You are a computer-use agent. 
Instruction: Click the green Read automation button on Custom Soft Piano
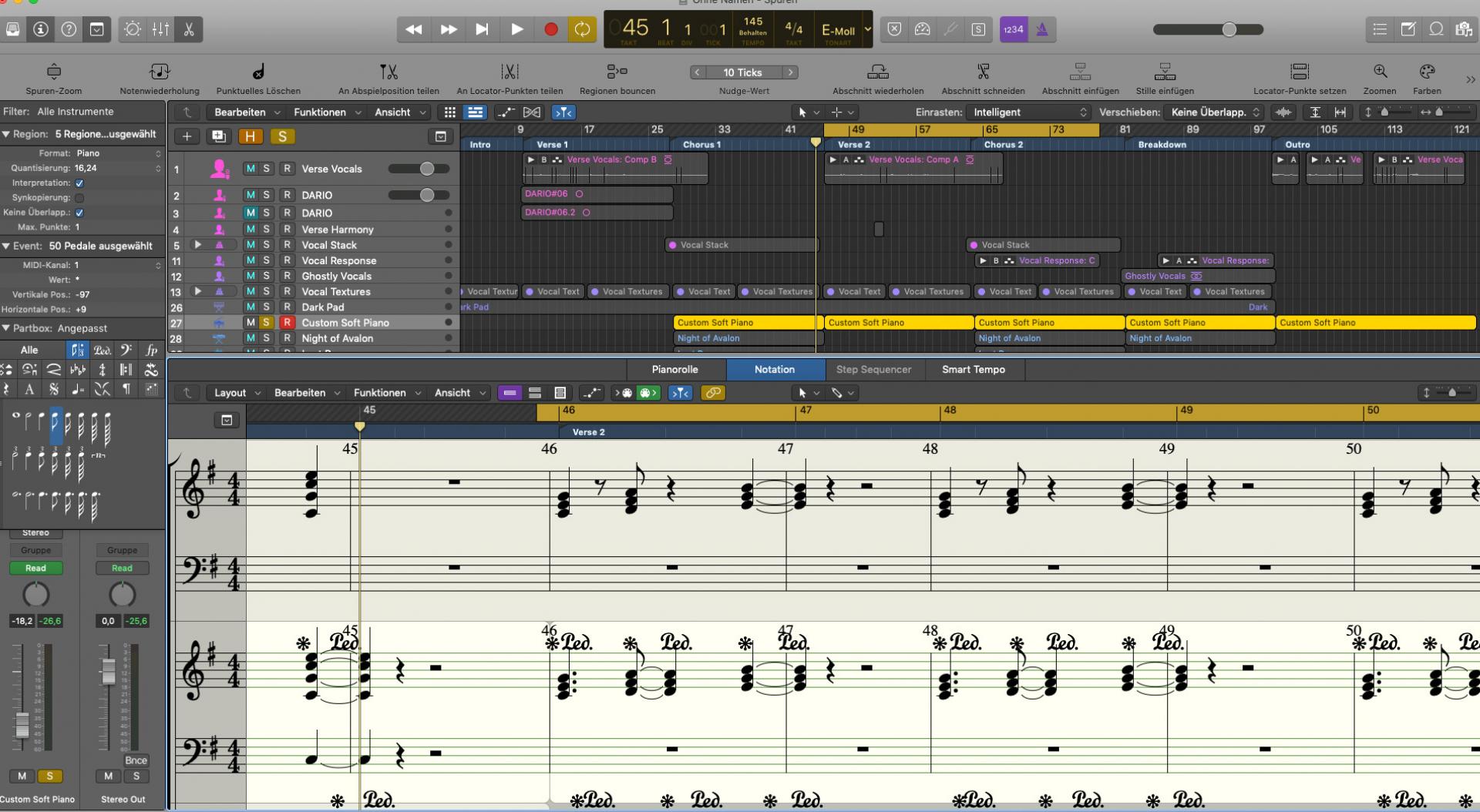click(x=35, y=568)
